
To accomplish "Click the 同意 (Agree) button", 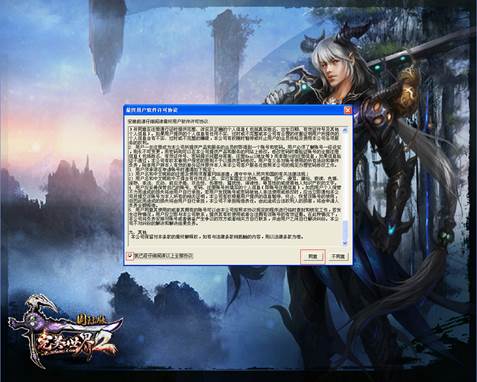I will coord(312,256).
